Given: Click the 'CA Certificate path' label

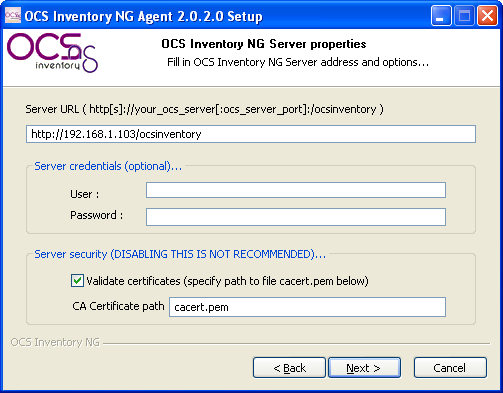Looking at the screenshot, I should click(118, 306).
